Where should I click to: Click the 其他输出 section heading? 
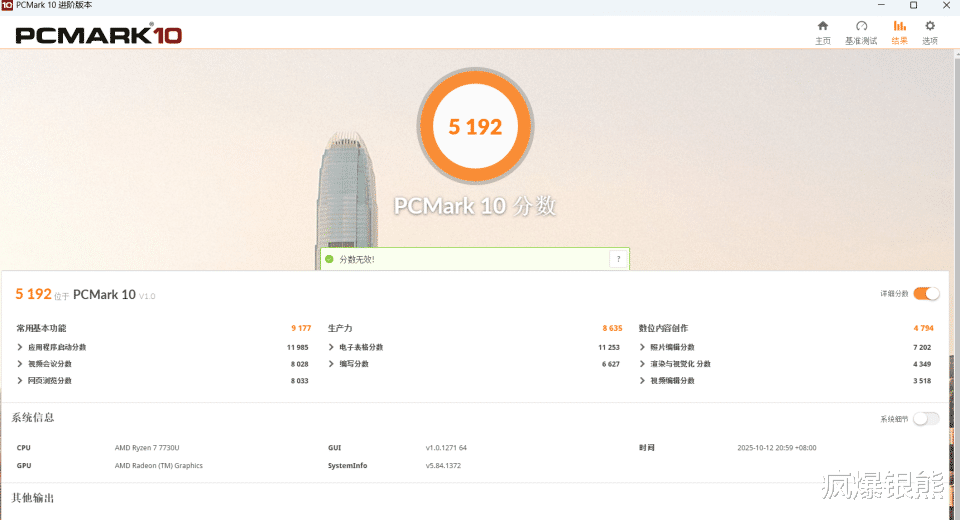[x=33, y=498]
